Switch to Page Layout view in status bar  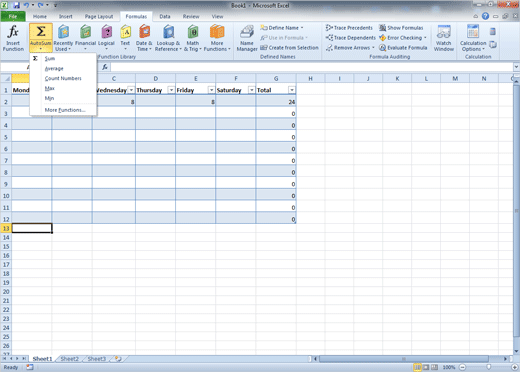coord(426,367)
